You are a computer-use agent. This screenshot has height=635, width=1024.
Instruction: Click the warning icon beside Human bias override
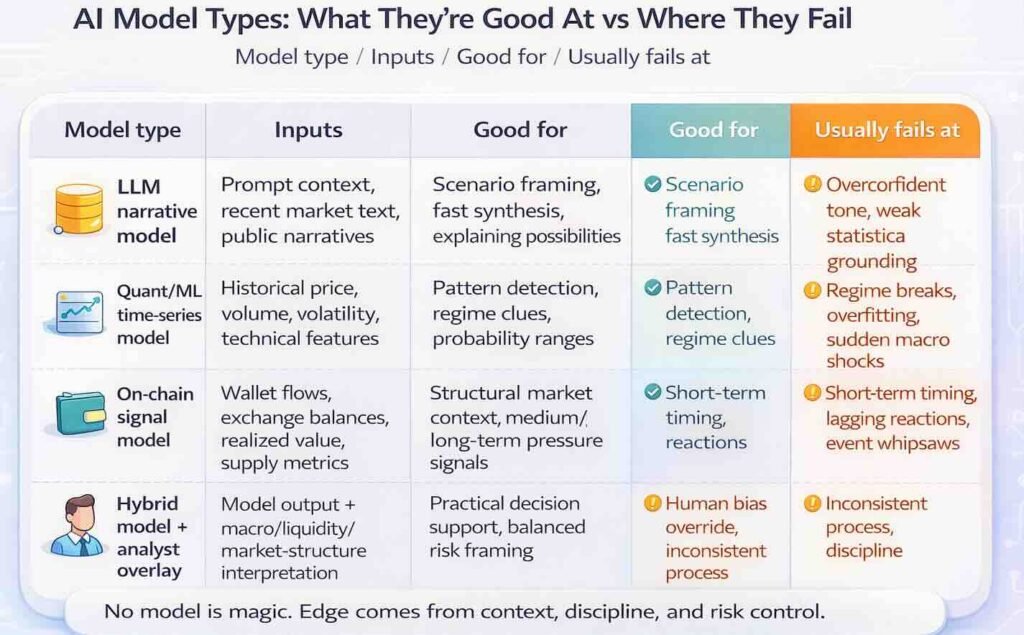click(652, 502)
